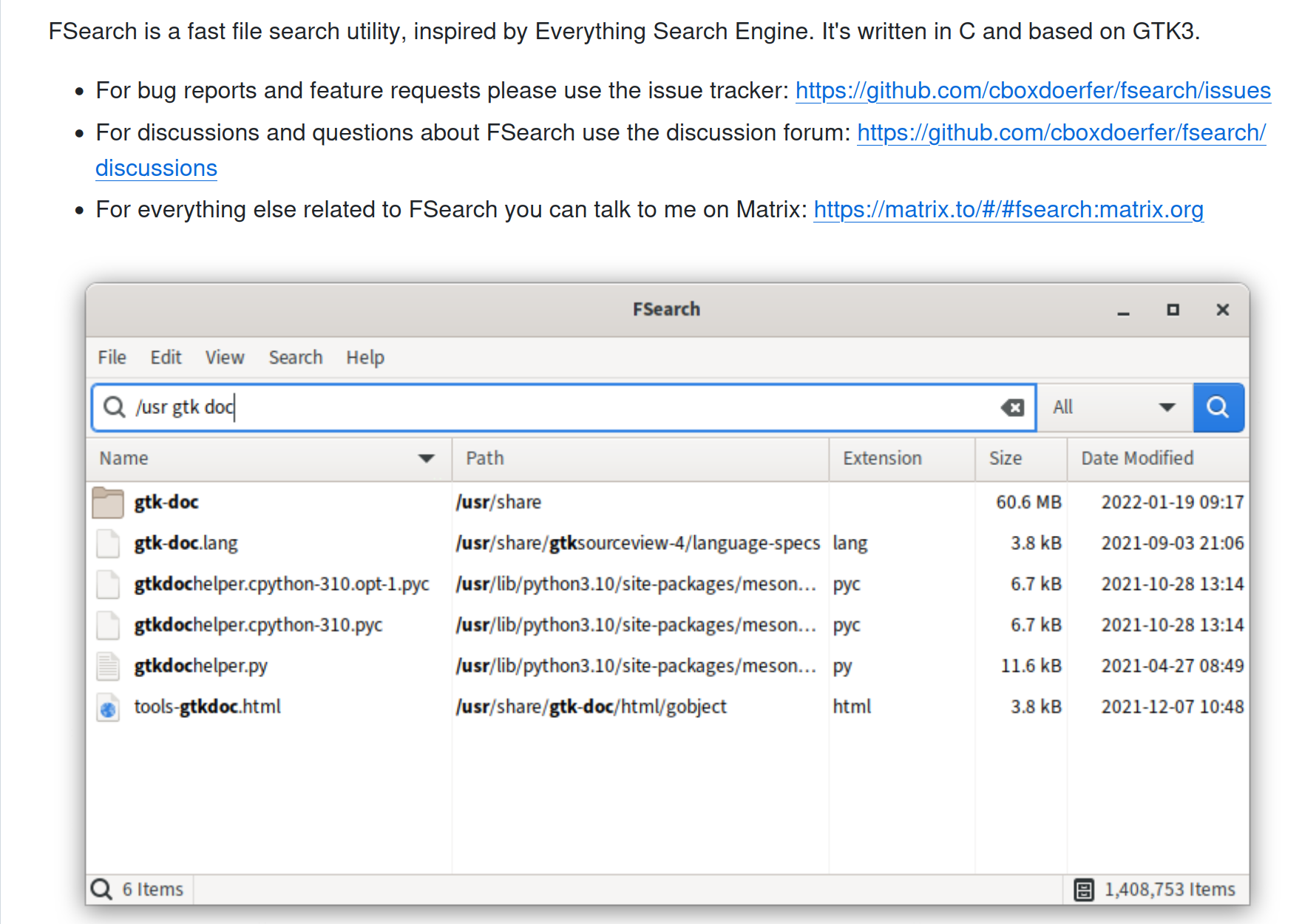Viewport: 1302px width, 924px height.
Task: Open the View menu
Action: coord(225,358)
